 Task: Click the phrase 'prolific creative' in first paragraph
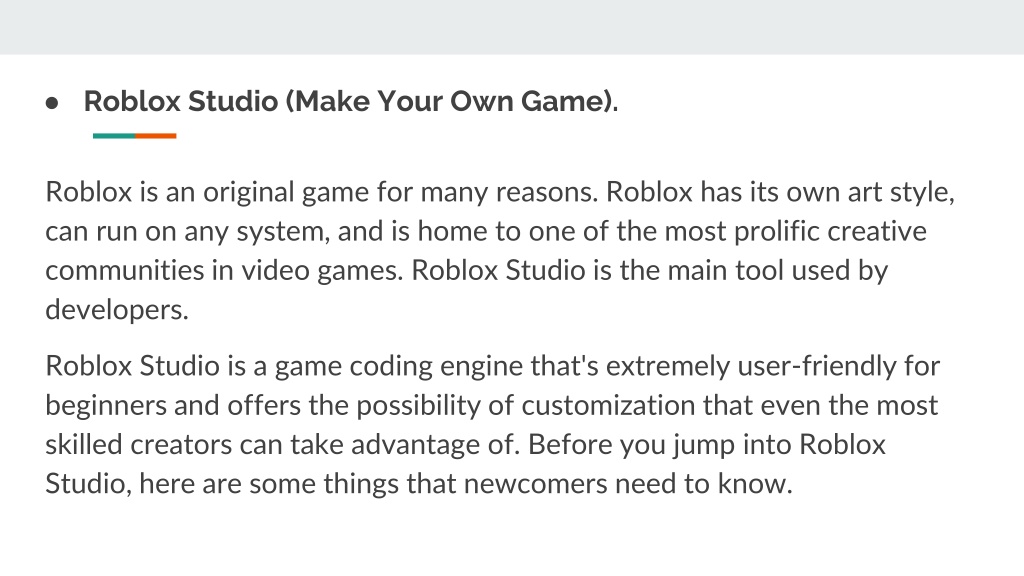[x=830, y=232]
